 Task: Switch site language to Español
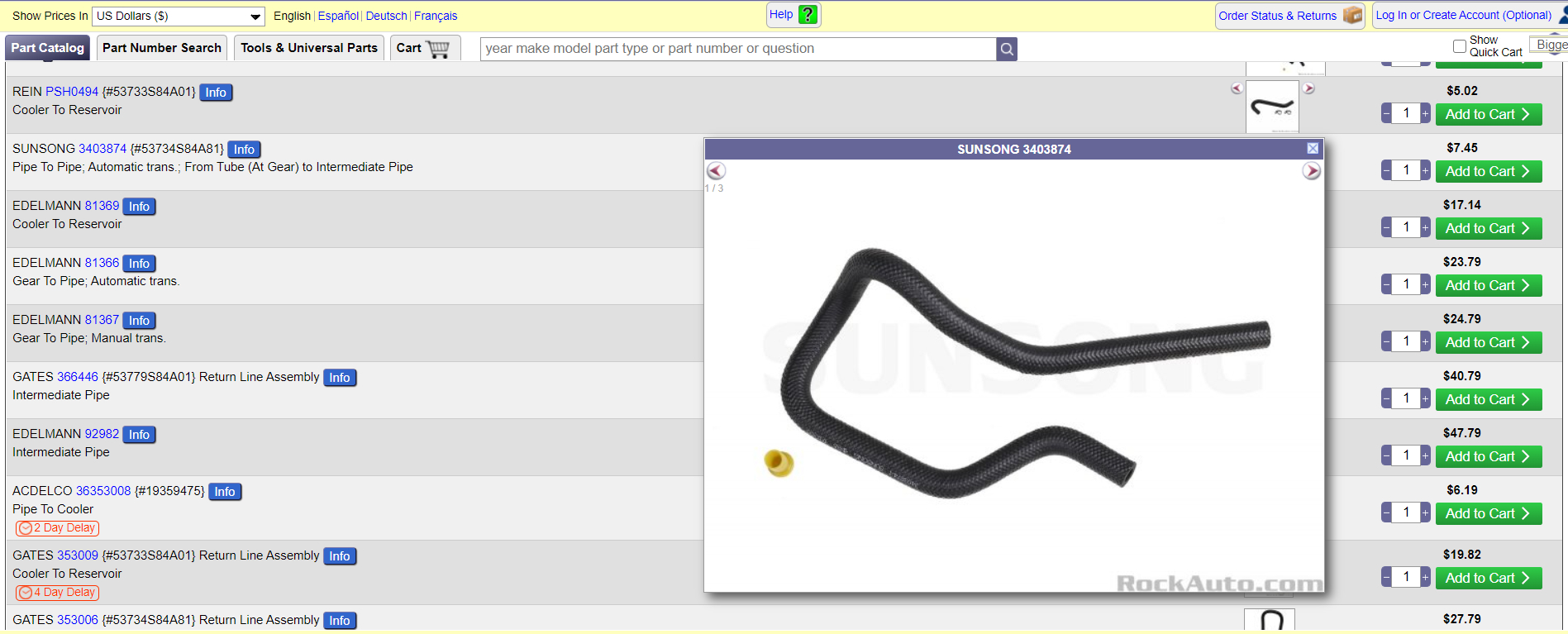point(338,16)
